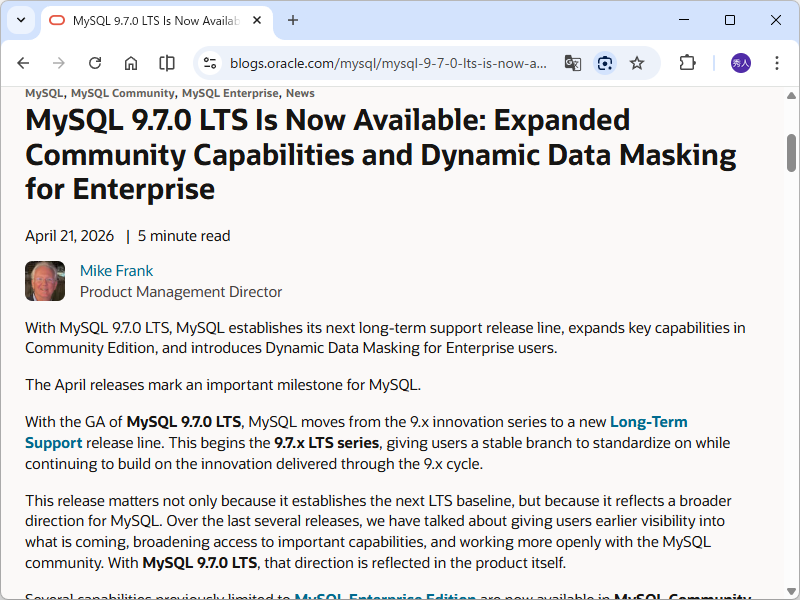This screenshot has height=600, width=800.
Task: Click the '5 minute read' text
Action: [184, 236]
